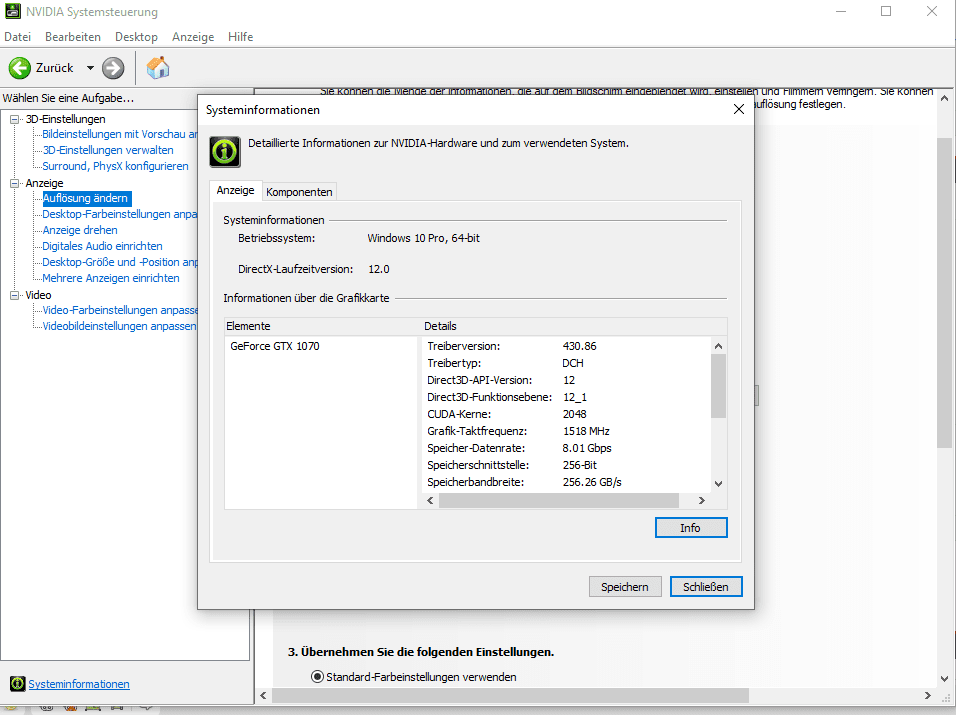The image size is (956, 715).
Task: Click the Systeminformationen icon at bottom left
Action: click(x=18, y=683)
